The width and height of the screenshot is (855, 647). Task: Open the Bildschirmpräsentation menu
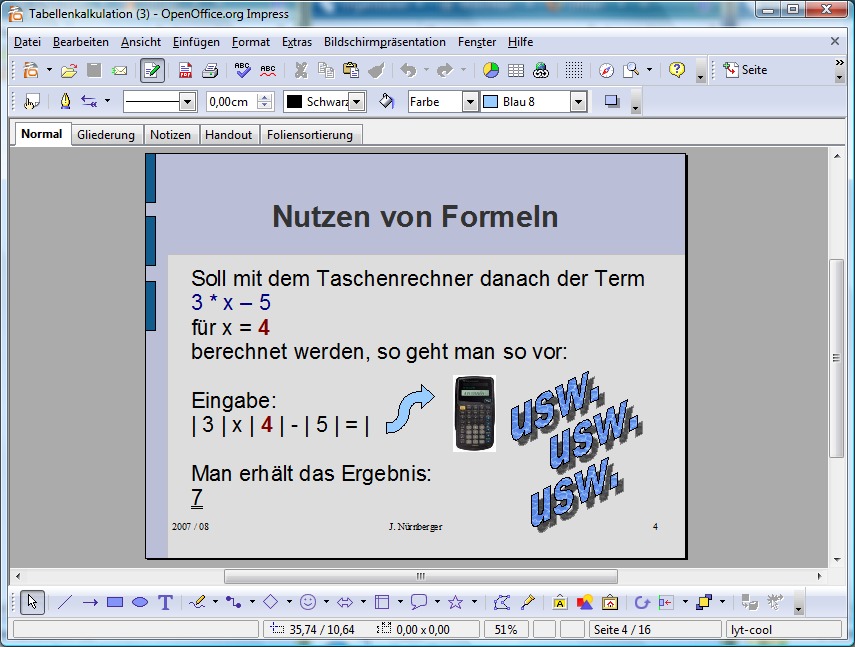click(384, 42)
